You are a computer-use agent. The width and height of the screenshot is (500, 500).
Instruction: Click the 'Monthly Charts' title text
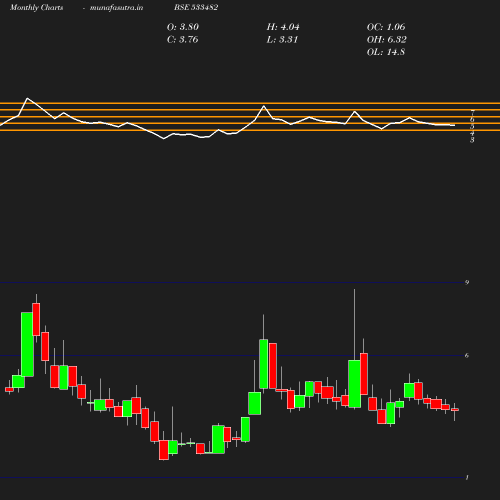click(x=37, y=8)
